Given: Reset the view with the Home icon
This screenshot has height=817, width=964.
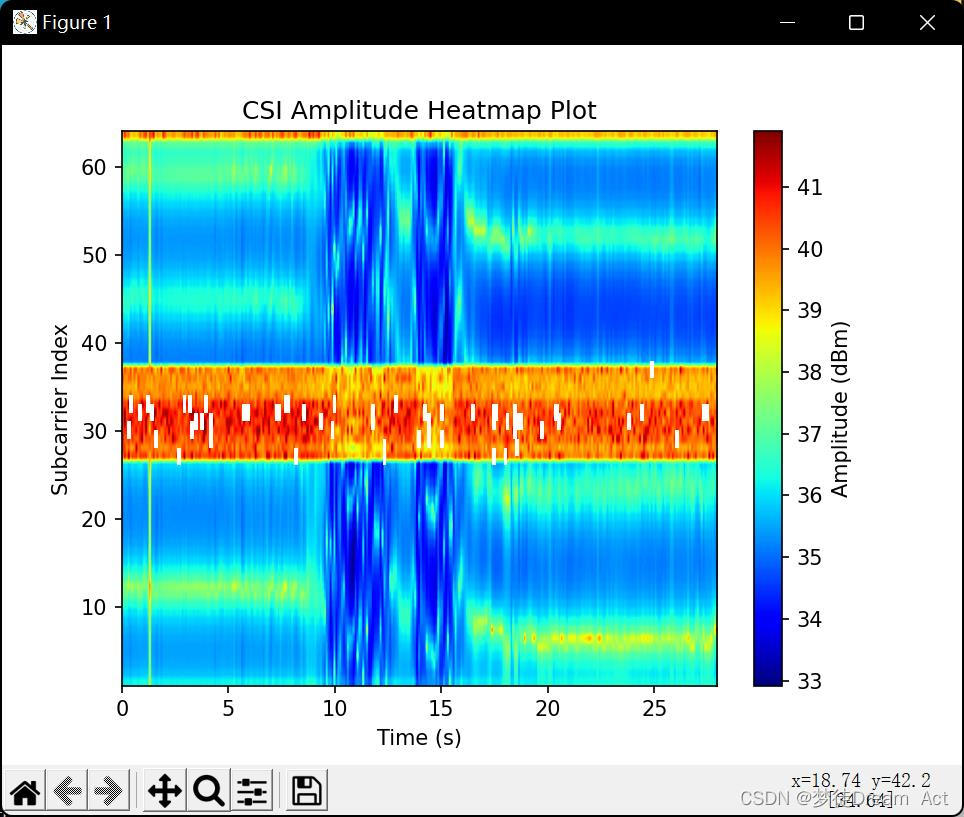Looking at the screenshot, I should (24, 790).
